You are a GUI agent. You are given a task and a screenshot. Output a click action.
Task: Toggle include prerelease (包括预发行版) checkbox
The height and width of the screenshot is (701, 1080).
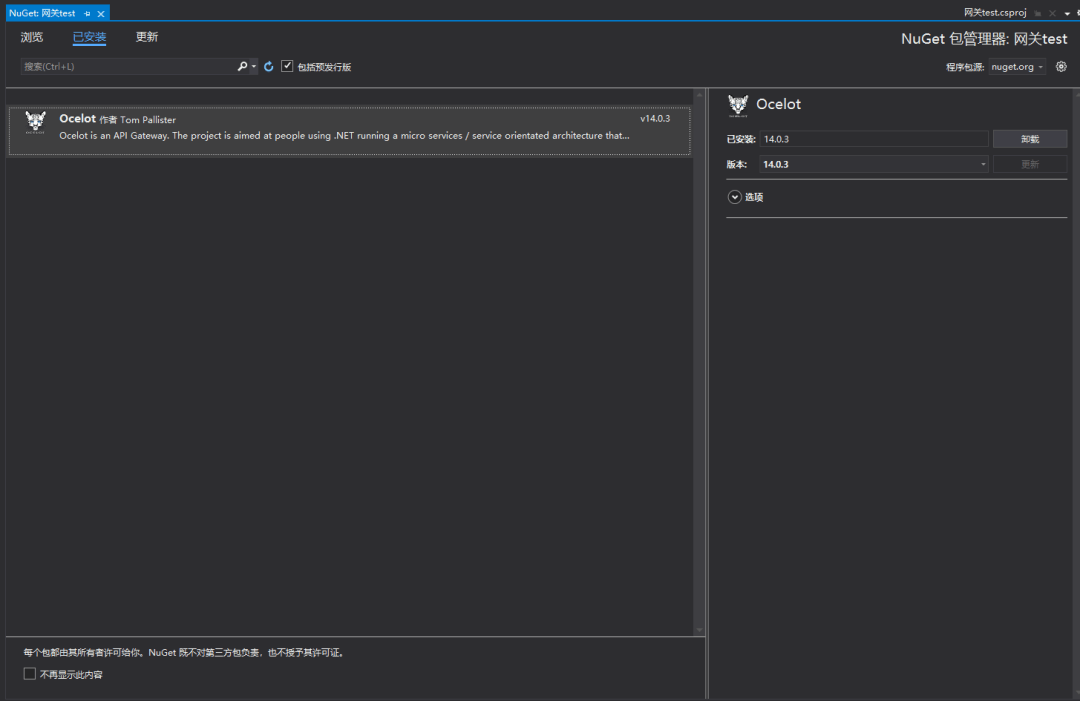[287, 66]
